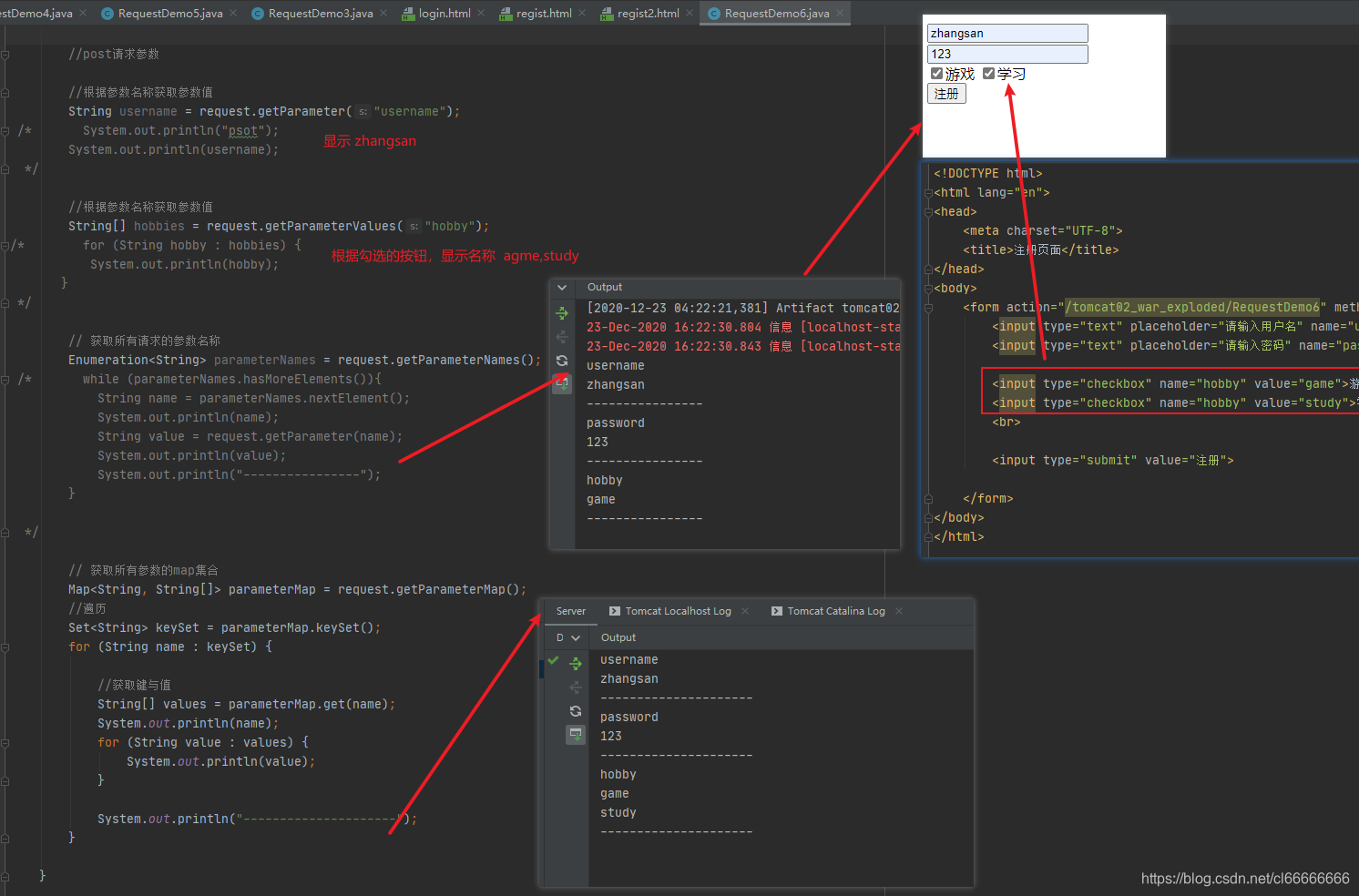Click the green deploy arrow in Server panel
1359x896 pixels.
click(576, 664)
